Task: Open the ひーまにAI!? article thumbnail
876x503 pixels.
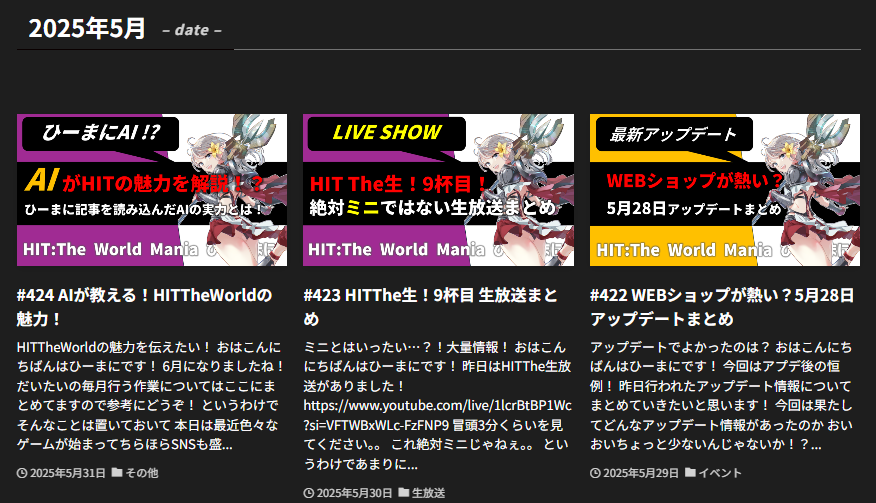Action: (x=152, y=190)
